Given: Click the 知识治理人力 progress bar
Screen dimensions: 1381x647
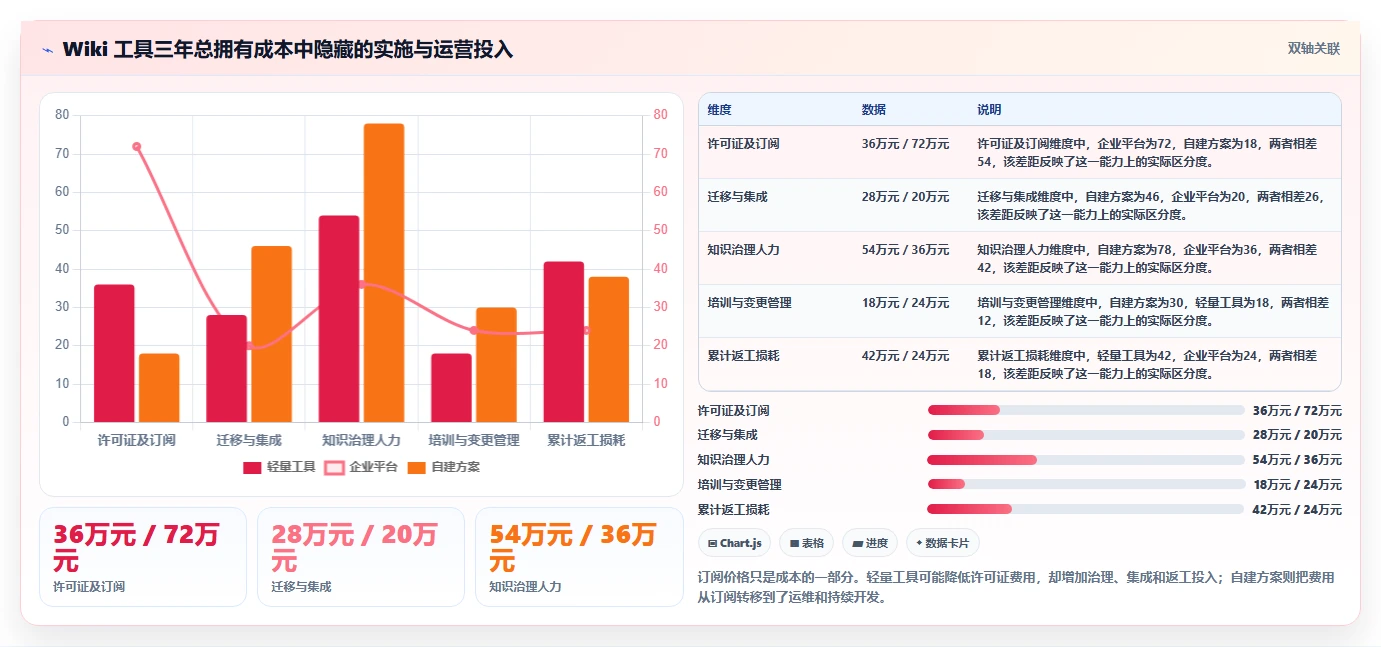Looking at the screenshot, I should 1086,460.
